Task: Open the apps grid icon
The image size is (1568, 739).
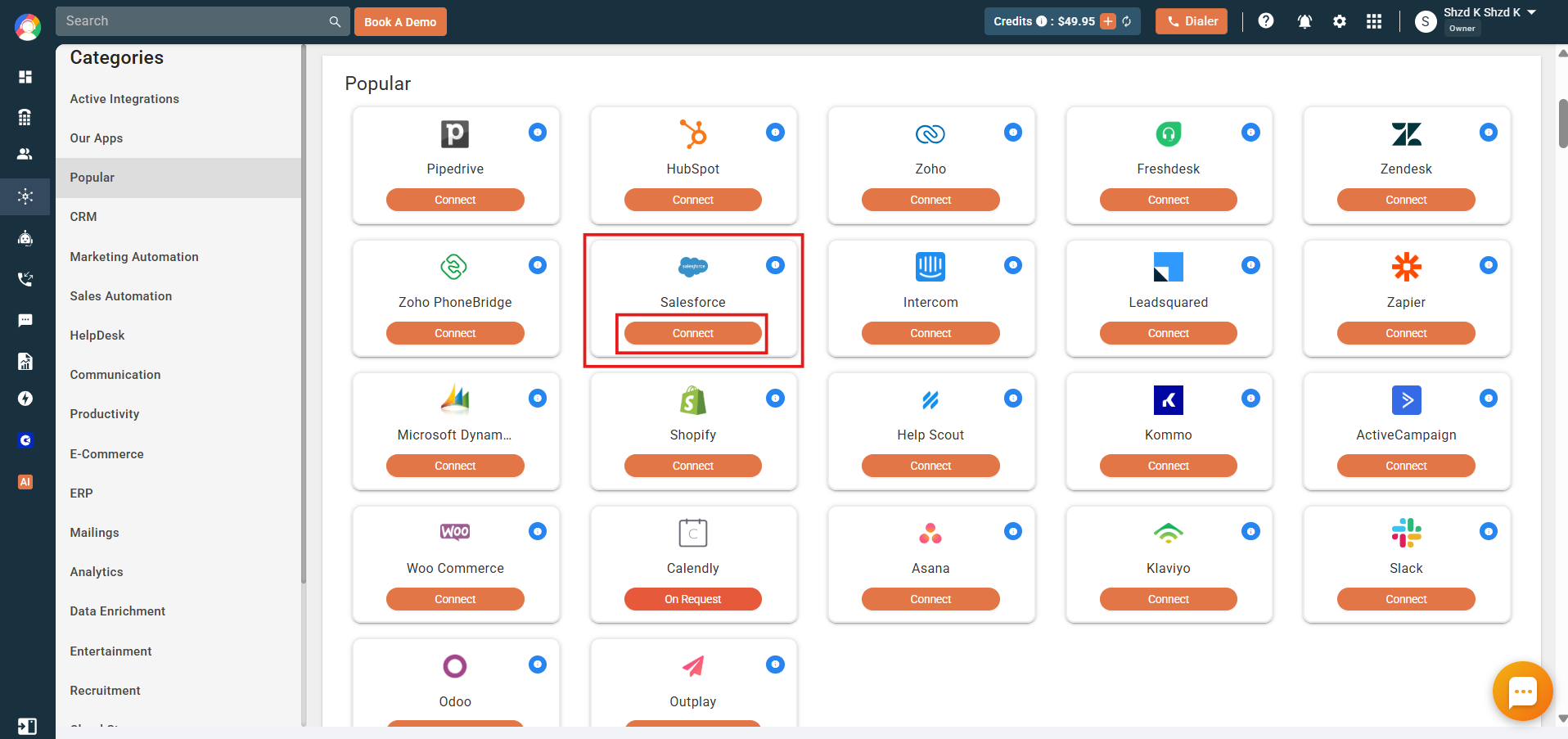Action: click(1374, 21)
